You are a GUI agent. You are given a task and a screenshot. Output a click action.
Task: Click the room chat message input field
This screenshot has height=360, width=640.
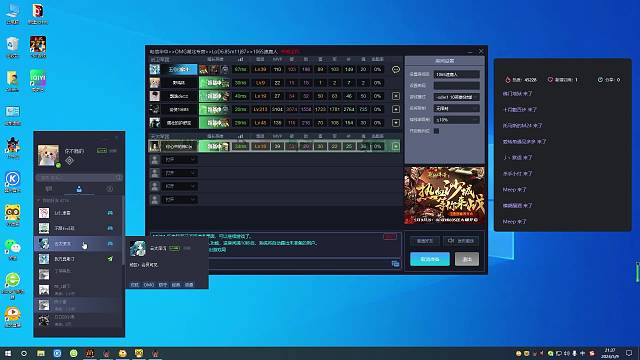pyautogui.click(x=300, y=264)
